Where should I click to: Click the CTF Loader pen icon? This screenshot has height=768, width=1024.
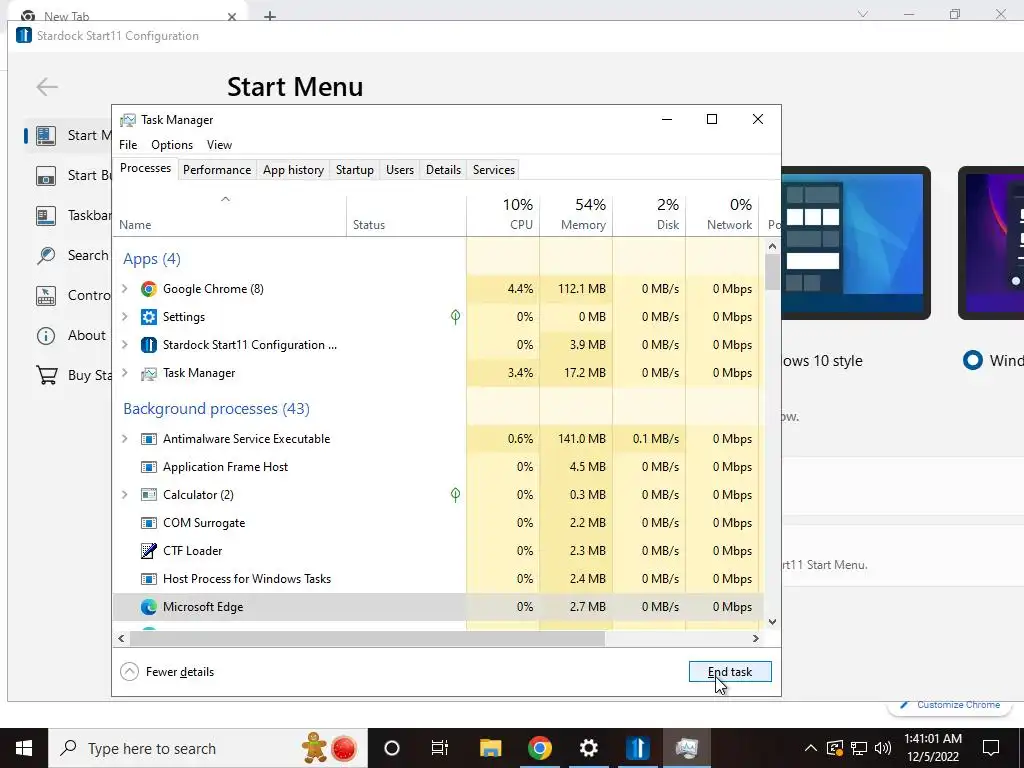(149, 551)
